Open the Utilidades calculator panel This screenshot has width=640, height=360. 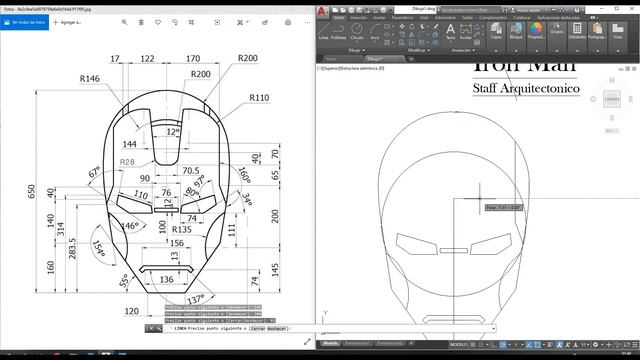click(x=577, y=31)
